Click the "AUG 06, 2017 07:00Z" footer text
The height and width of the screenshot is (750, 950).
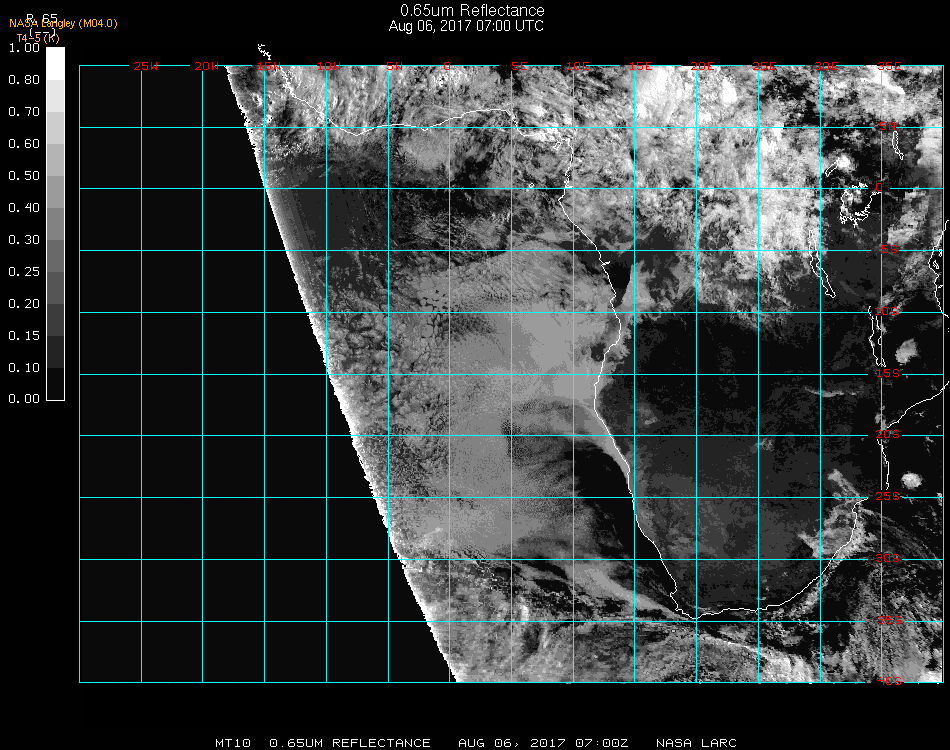coord(543,743)
